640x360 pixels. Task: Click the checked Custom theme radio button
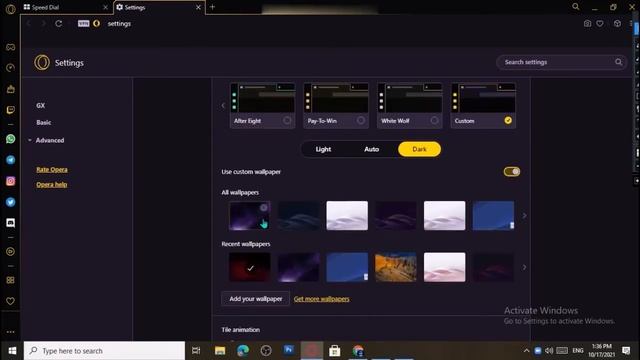tap(508, 120)
